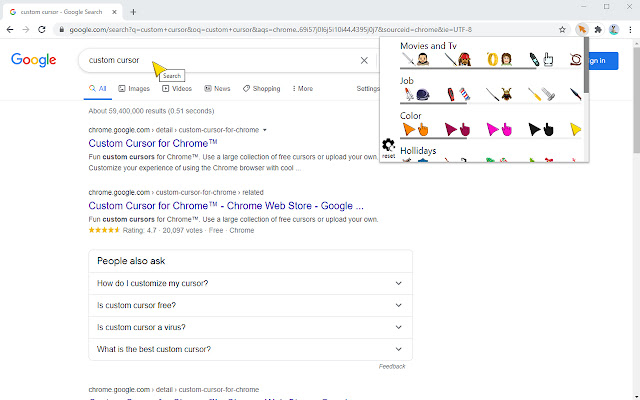Click the 'About 59,400,000 results' text

coord(151,111)
